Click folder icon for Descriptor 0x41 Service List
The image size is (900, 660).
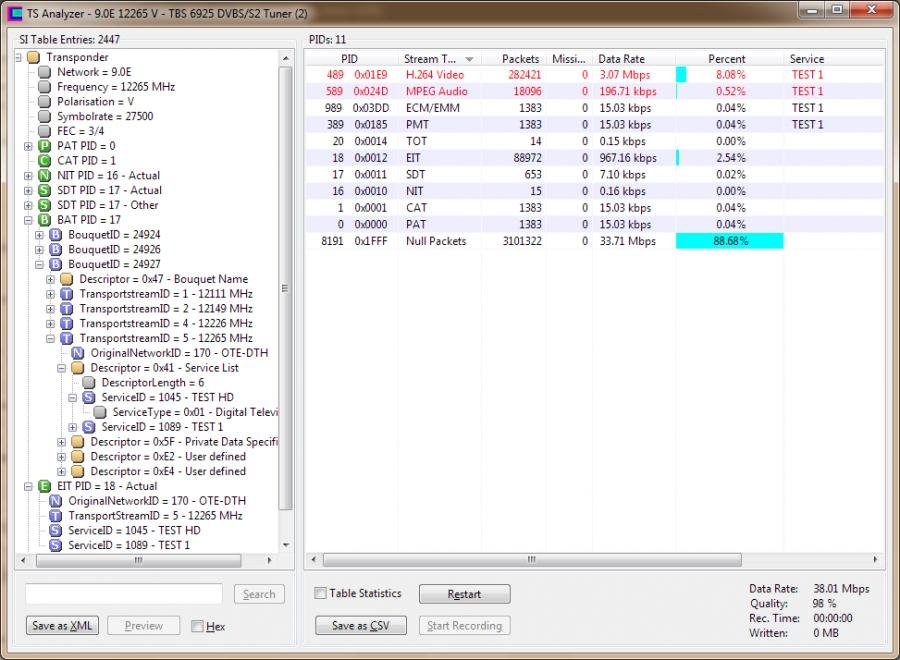coord(78,368)
